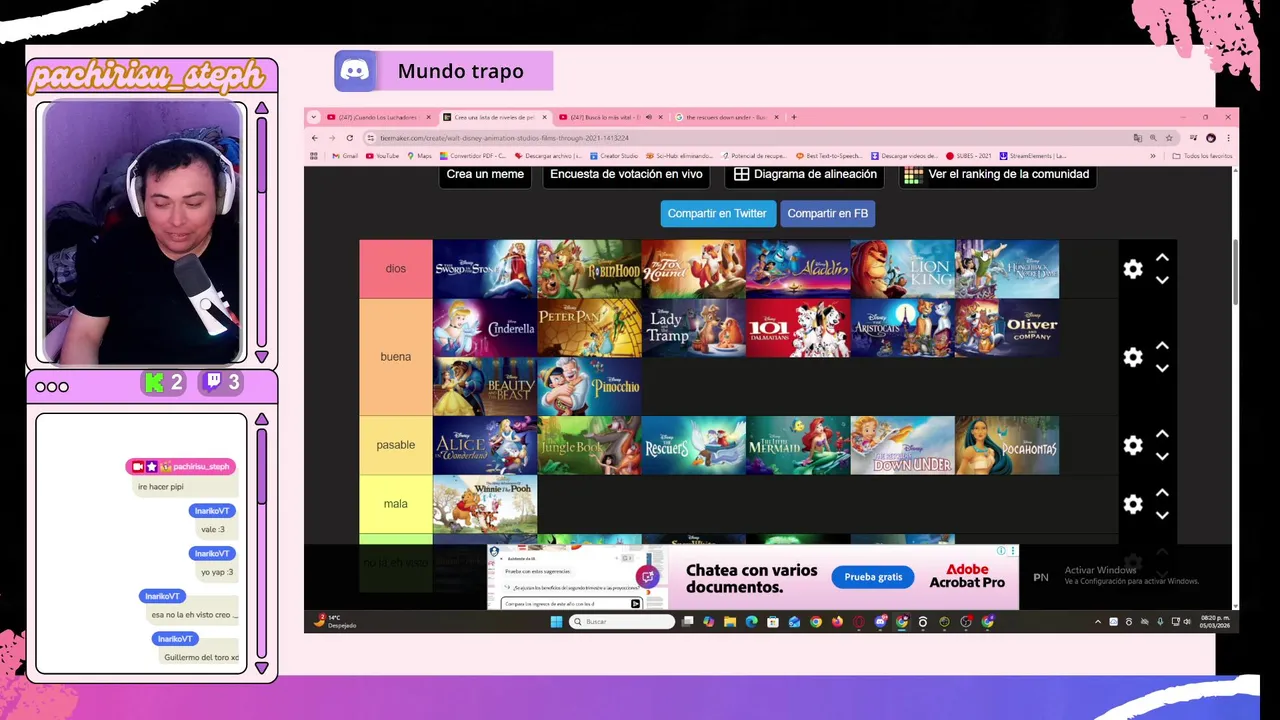This screenshot has height=720, width=1280.
Task: Click Compartir en FB
Action: (827, 213)
